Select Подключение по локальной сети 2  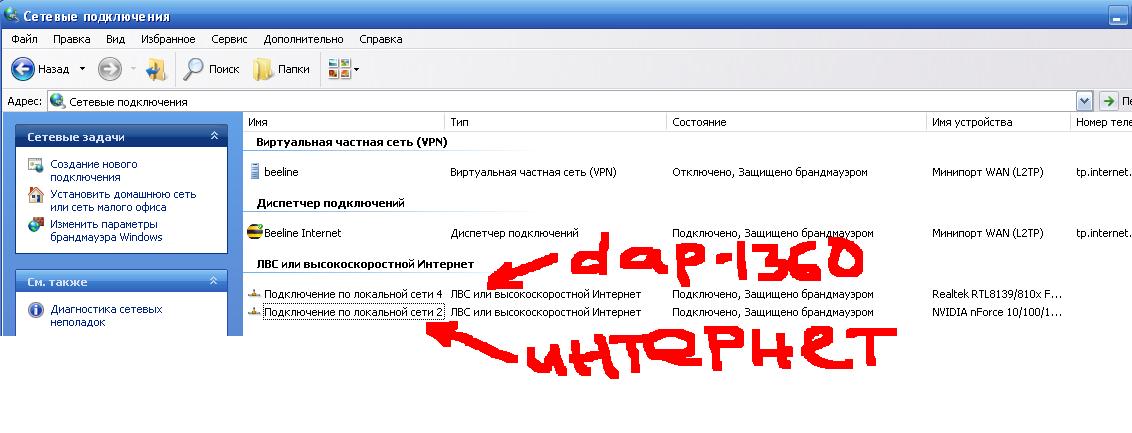click(353, 312)
